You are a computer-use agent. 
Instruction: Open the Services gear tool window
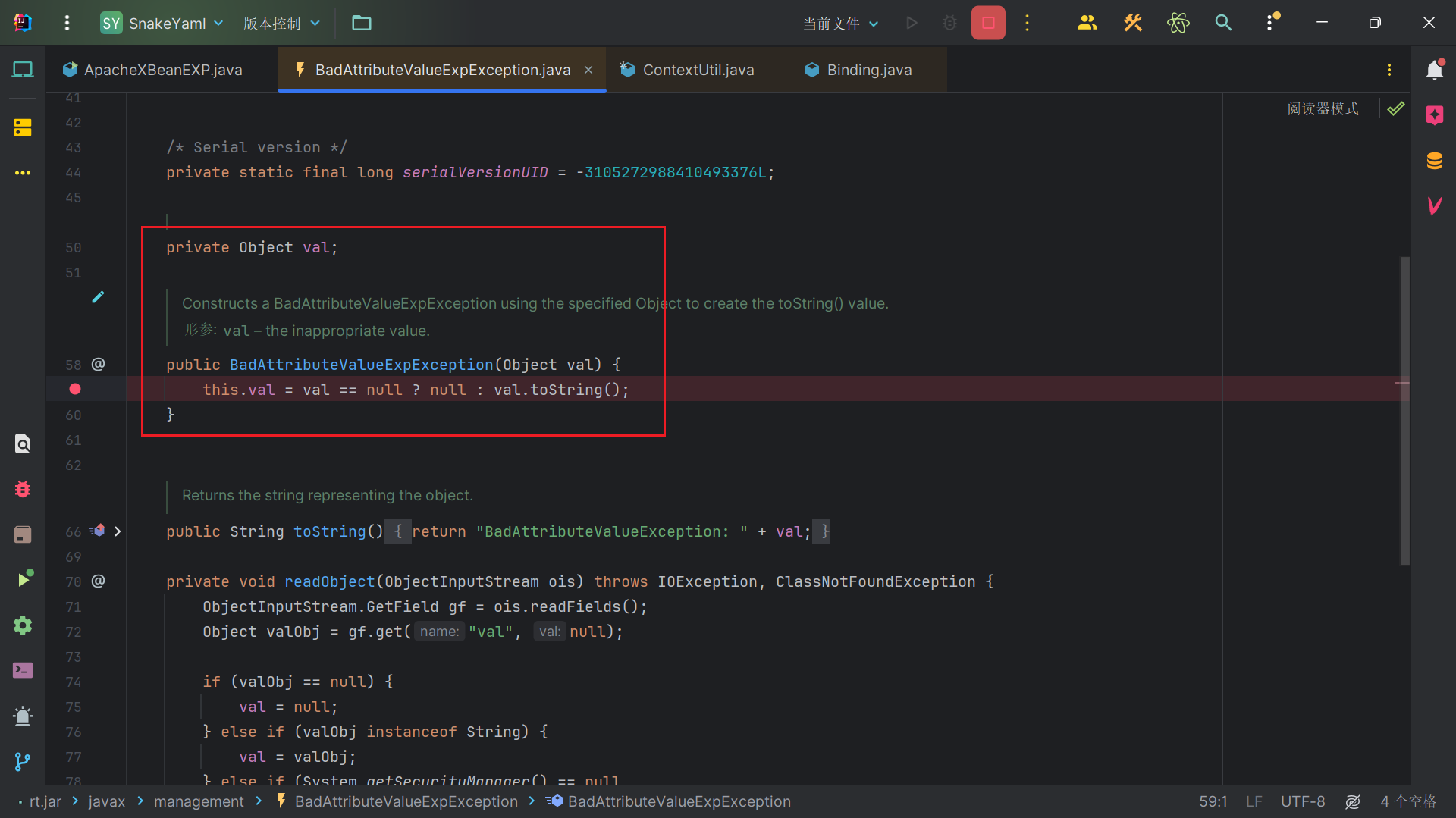tap(23, 625)
